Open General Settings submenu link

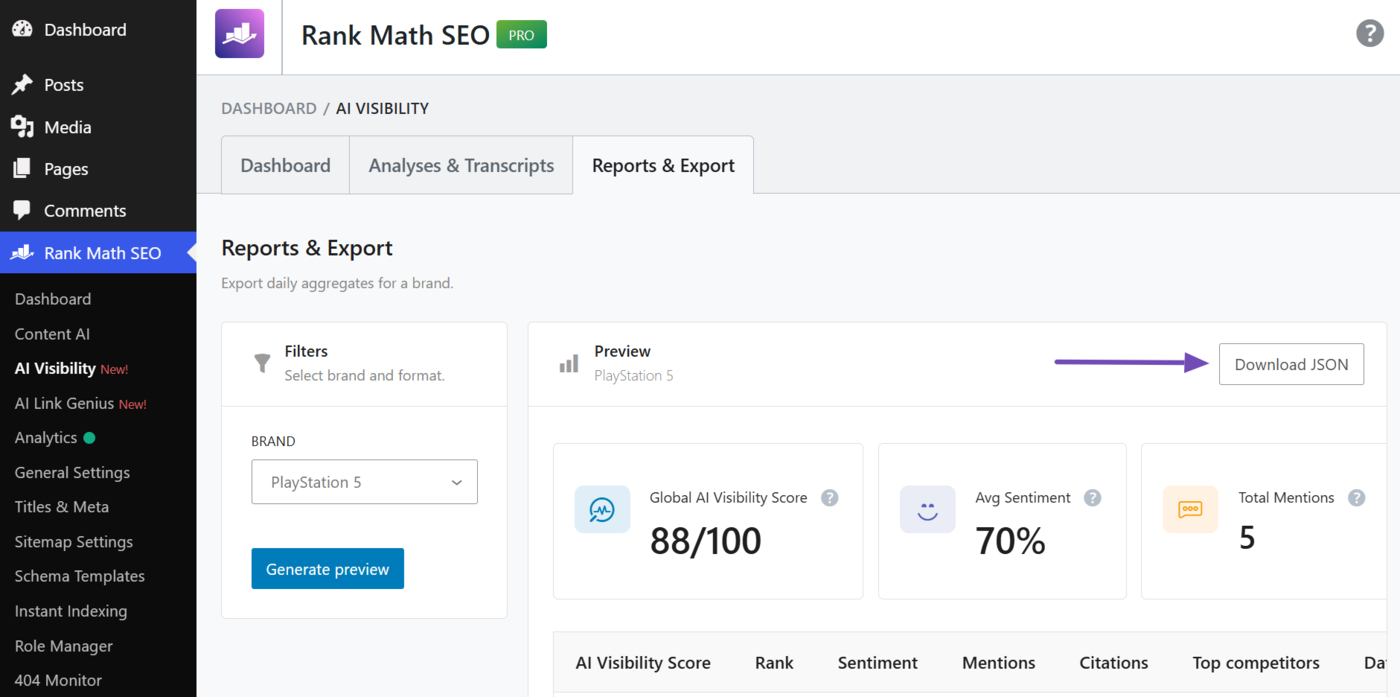point(72,472)
